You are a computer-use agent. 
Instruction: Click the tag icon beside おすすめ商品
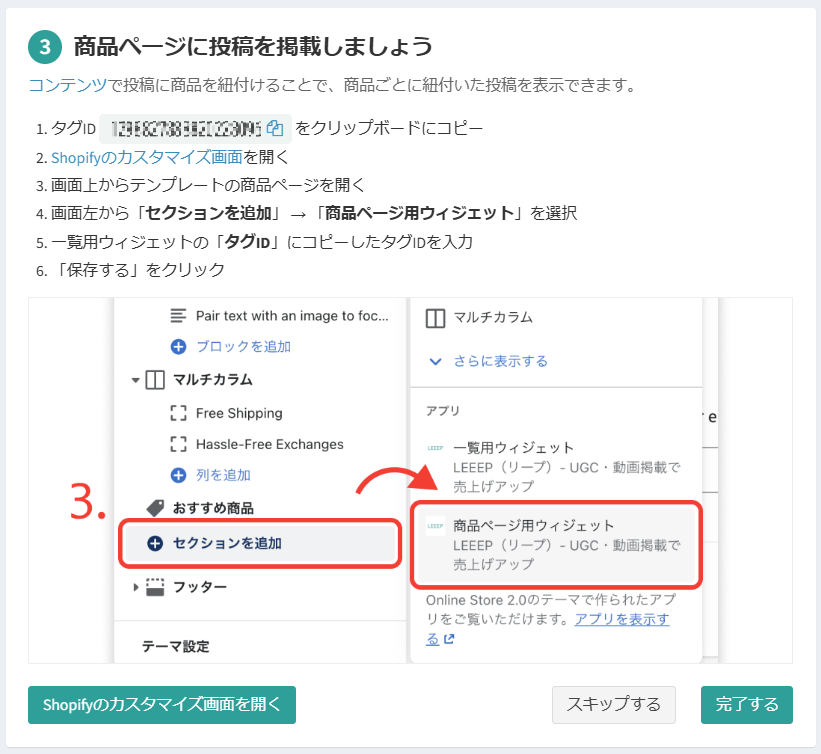coord(155,508)
